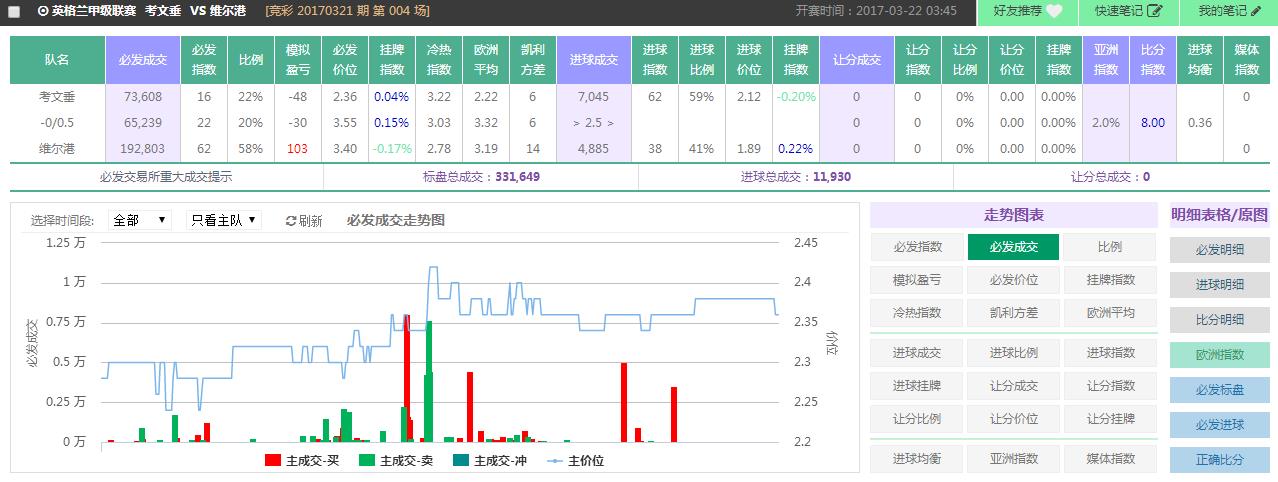Select the 必发价位 chart button
Viewport: 1278px width, 482px height.
tap(1014, 280)
